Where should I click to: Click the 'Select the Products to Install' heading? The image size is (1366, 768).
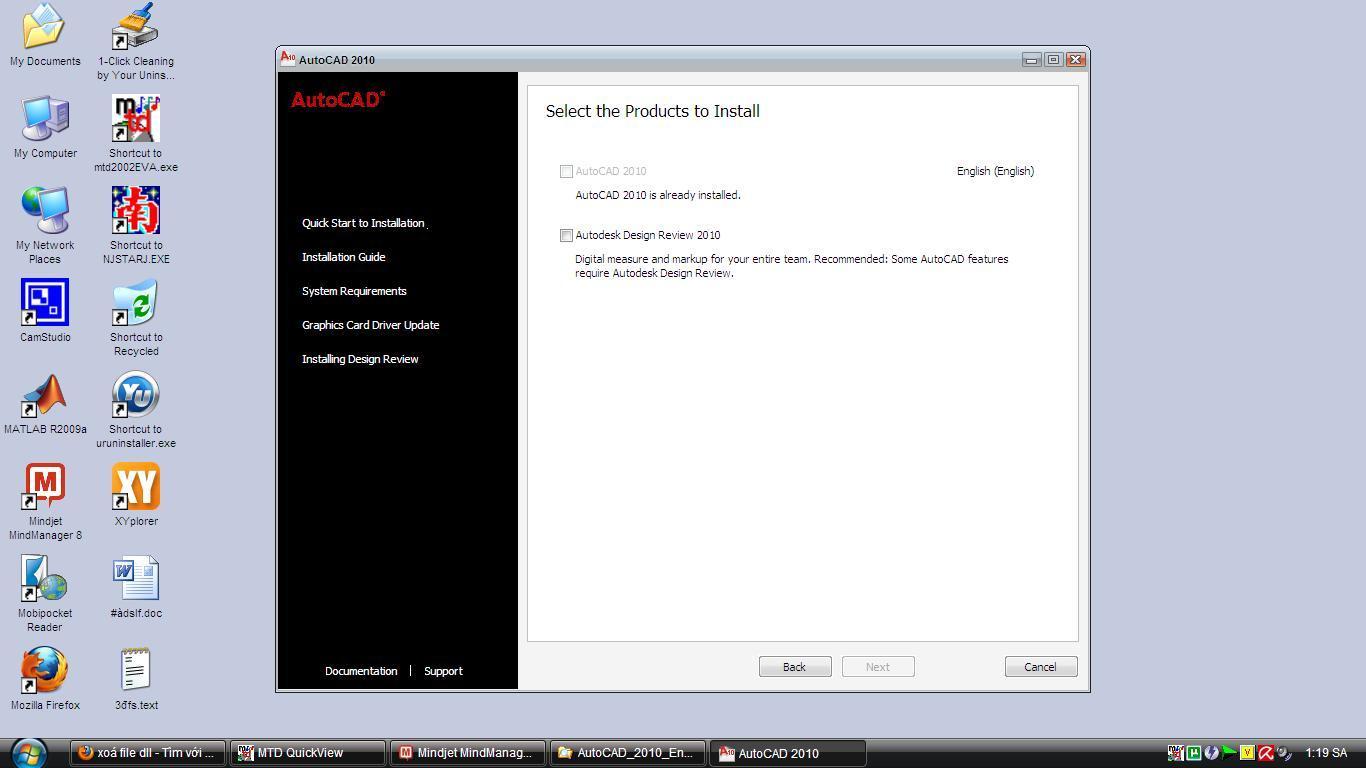click(652, 111)
